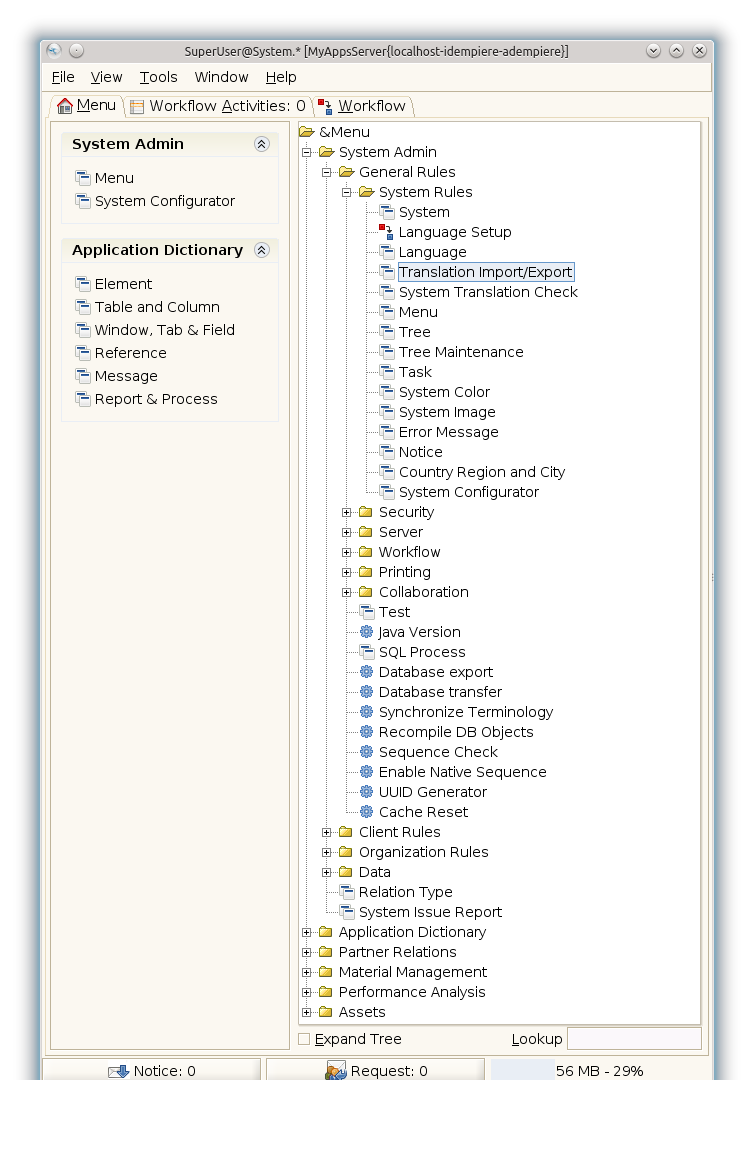Click the Lookup search field
The image size is (754, 1154).
[x=634, y=1039]
